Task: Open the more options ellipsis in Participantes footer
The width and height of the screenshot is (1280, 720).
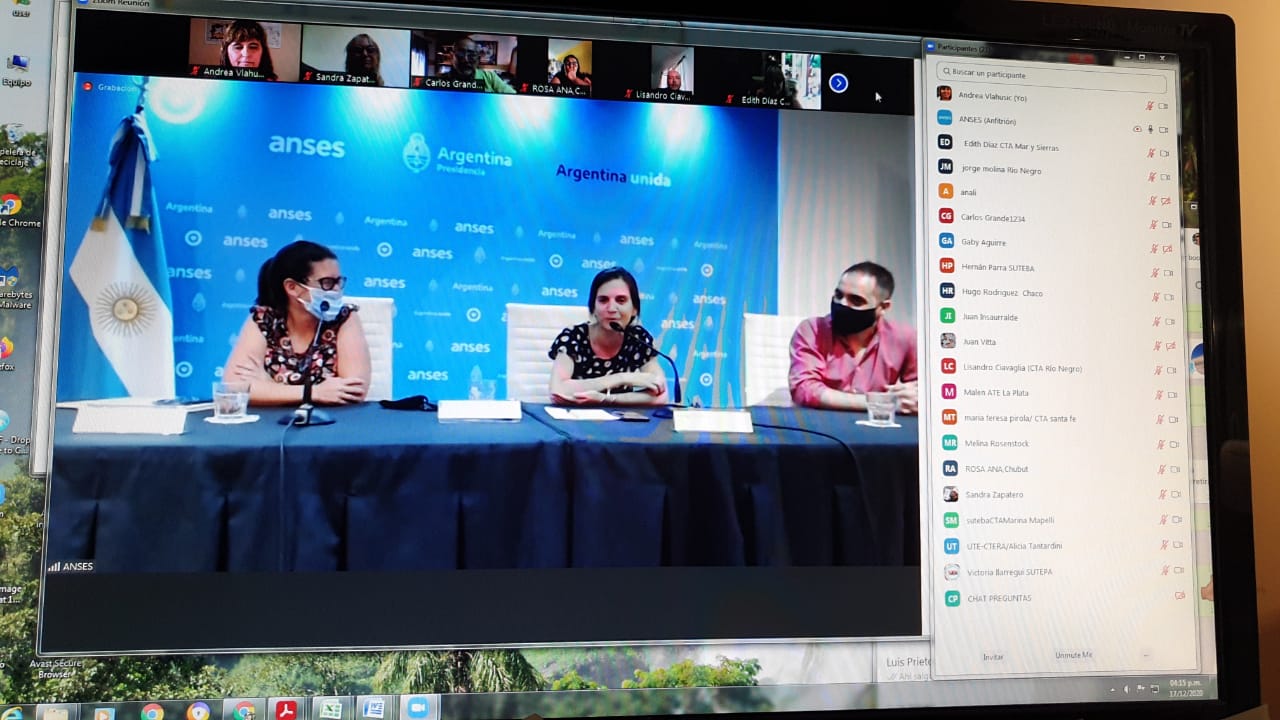Action: tap(1146, 655)
